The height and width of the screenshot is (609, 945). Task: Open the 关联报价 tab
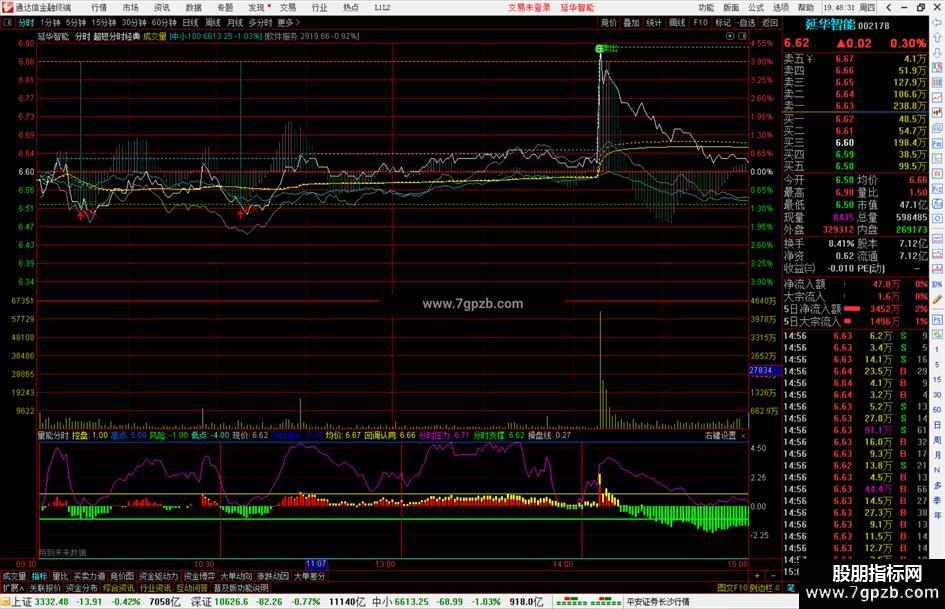click(x=45, y=587)
